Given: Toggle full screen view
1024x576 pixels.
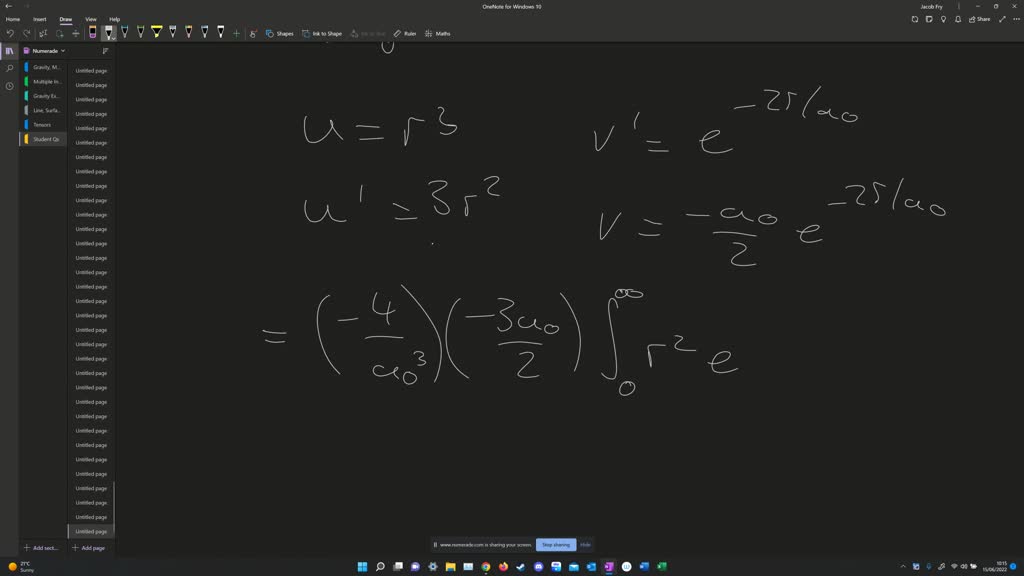Looking at the screenshot, I should (x=1002, y=19).
